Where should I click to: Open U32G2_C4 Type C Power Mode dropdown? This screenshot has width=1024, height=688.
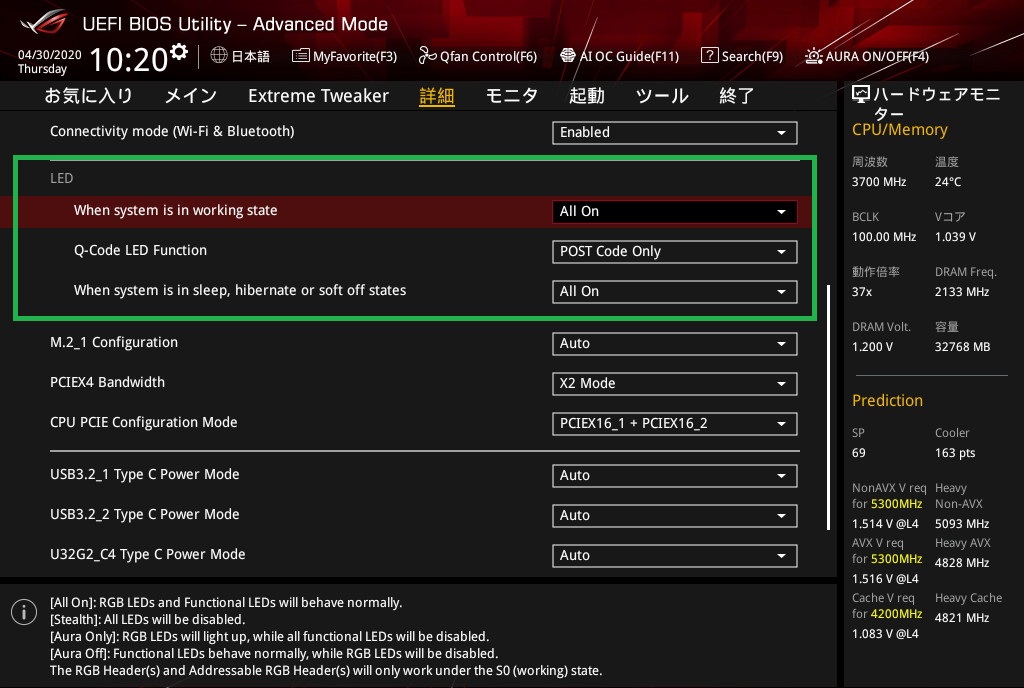675,555
